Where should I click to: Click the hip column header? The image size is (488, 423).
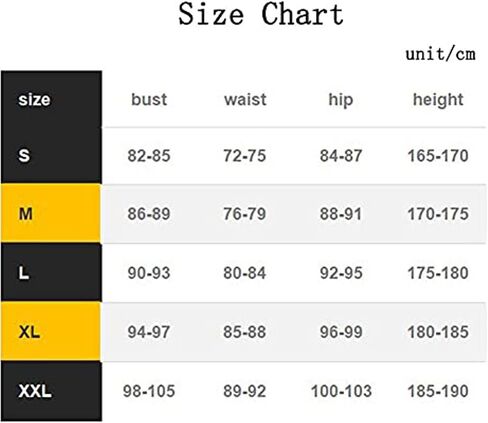341,100
